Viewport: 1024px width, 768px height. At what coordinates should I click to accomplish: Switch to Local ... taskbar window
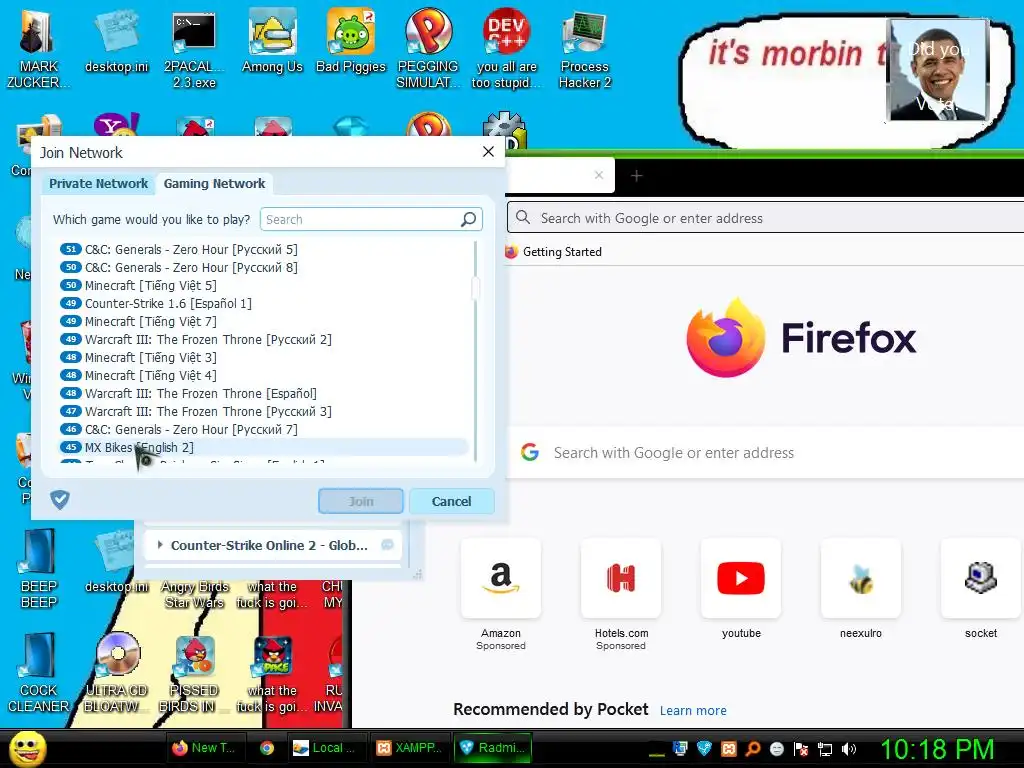[x=328, y=748]
